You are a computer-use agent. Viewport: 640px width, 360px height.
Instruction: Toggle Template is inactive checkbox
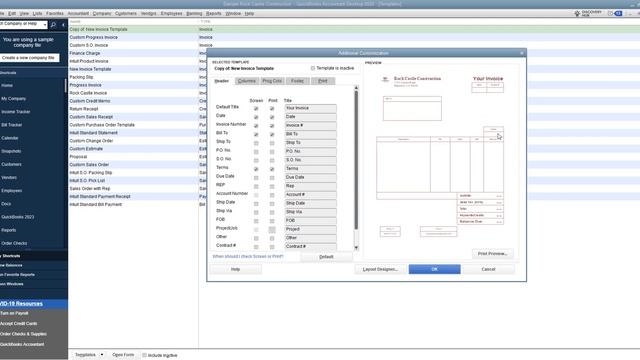(x=313, y=68)
